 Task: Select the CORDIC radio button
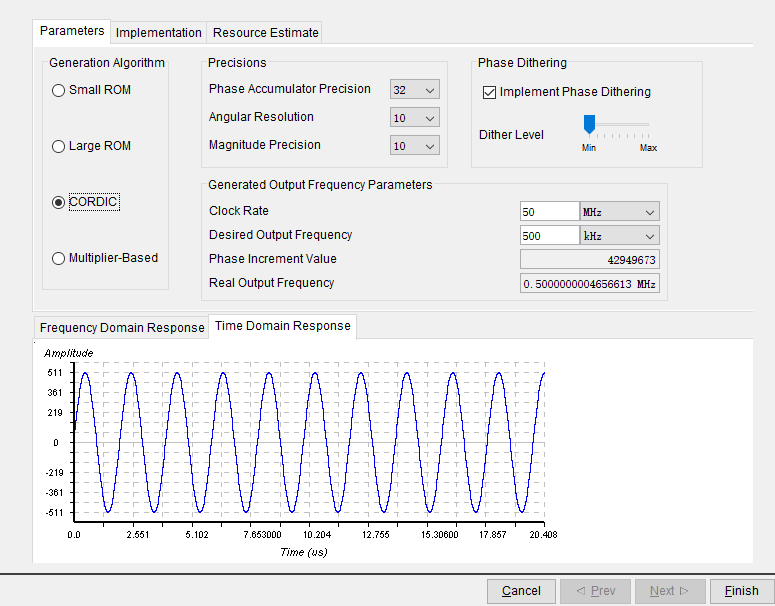pyautogui.click(x=59, y=202)
